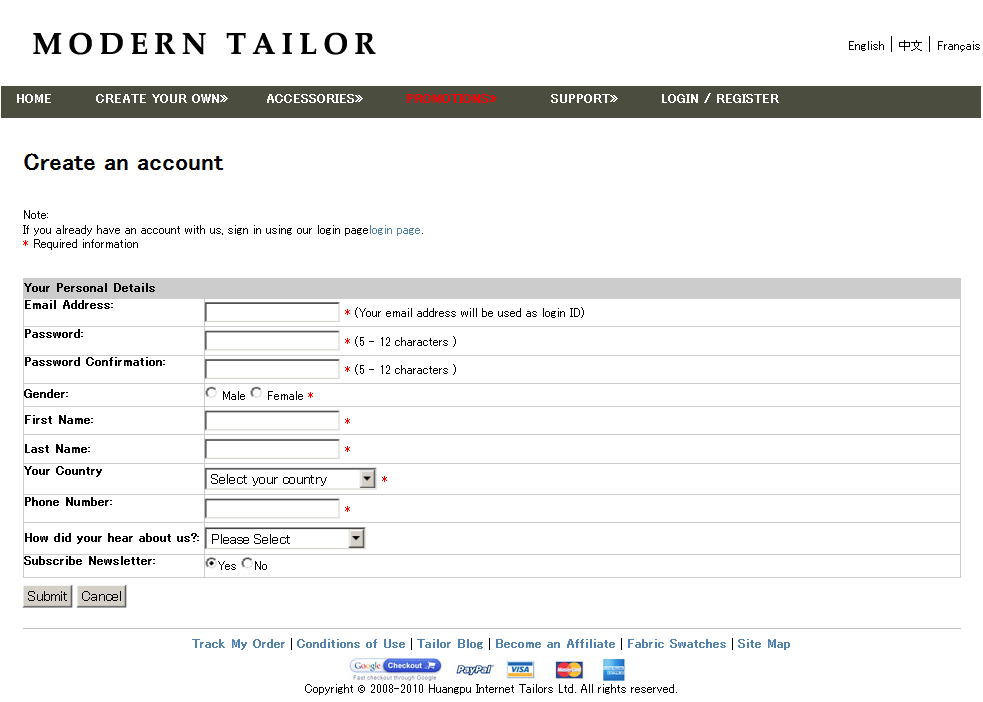
Task: Select No for Subscribe Newsletter
Action: [247, 563]
